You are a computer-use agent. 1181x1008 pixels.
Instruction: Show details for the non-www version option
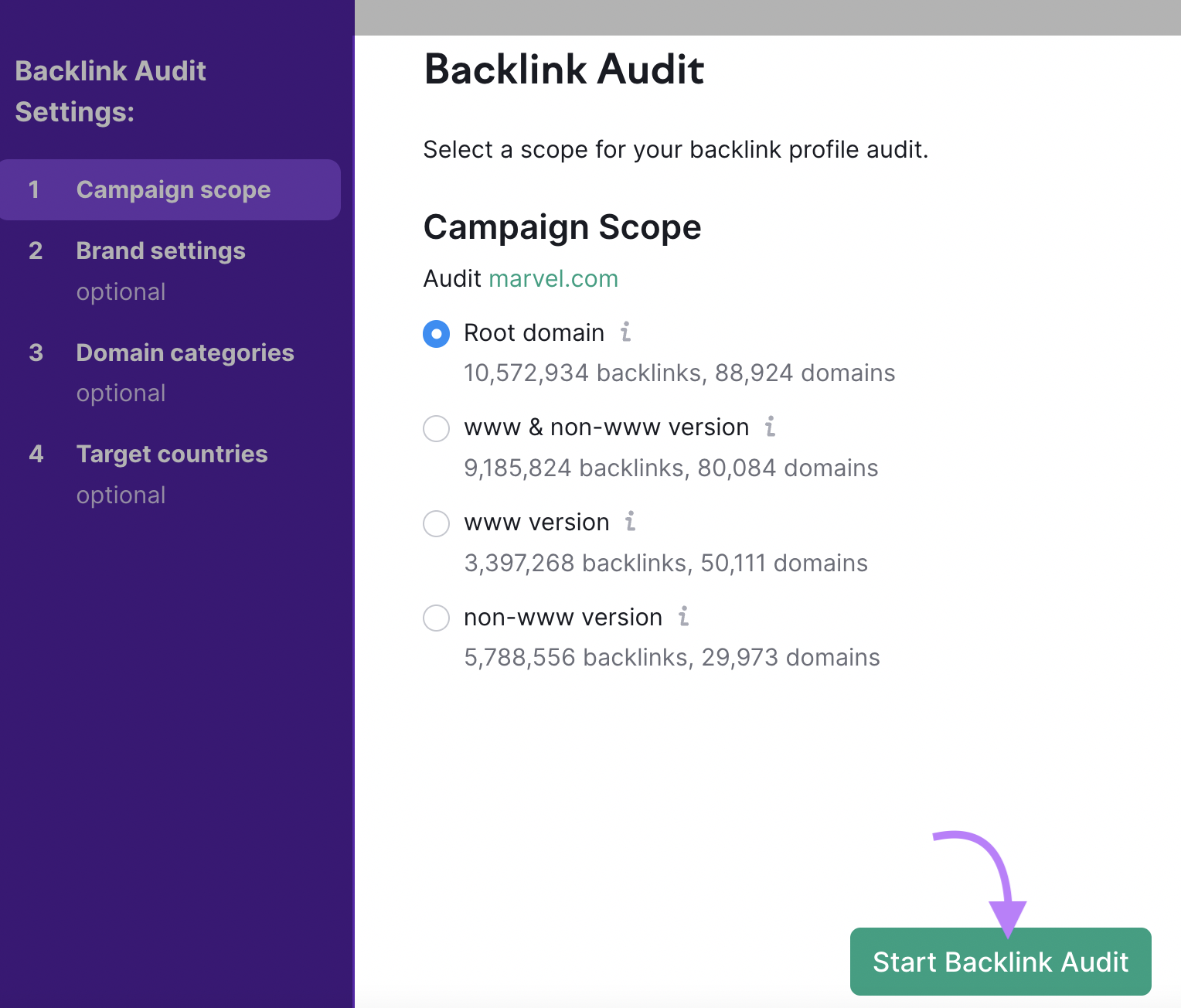pos(683,618)
